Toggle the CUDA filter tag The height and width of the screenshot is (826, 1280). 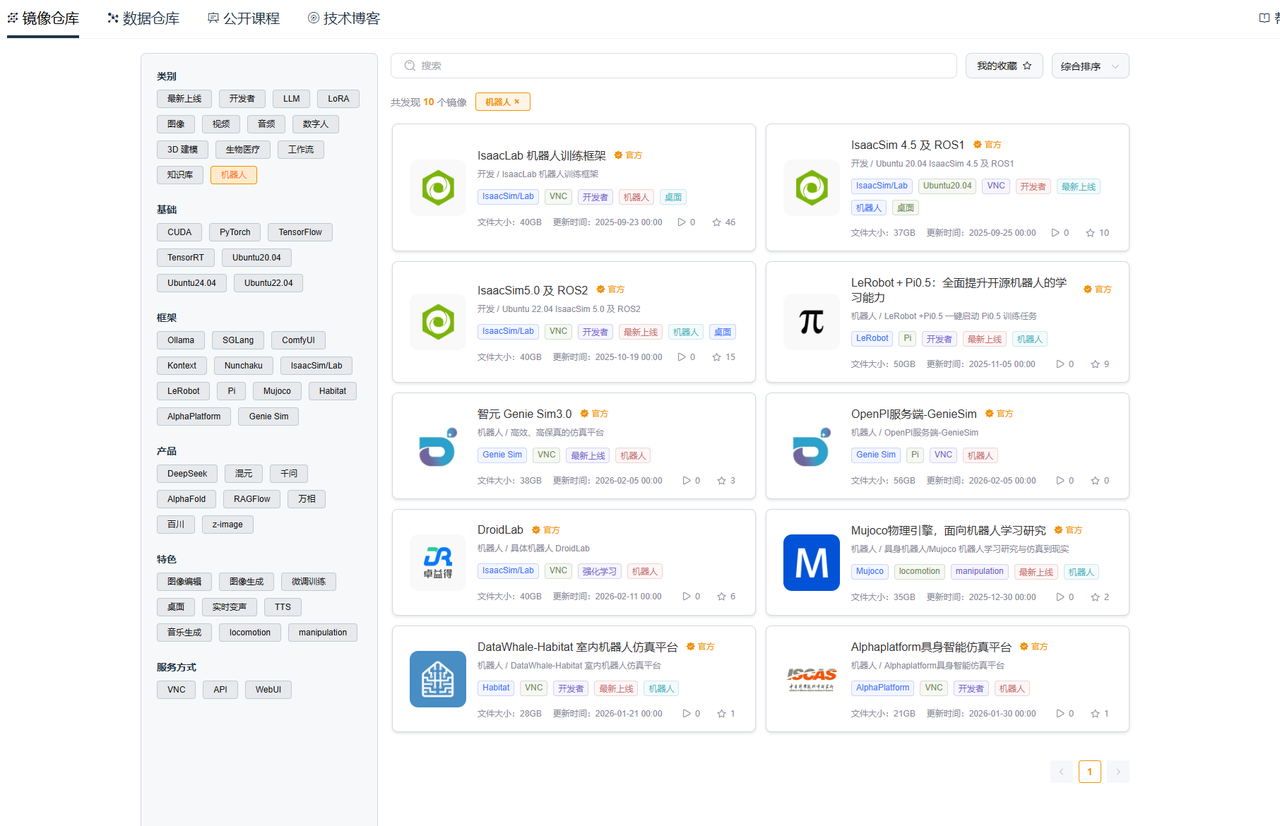tap(180, 232)
